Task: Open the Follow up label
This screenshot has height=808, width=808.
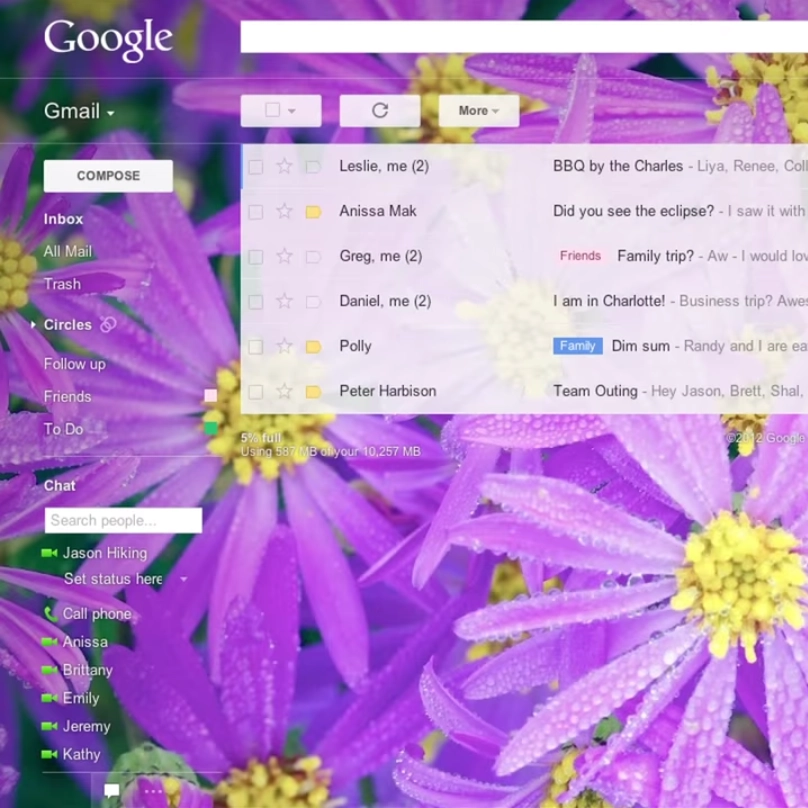Action: (x=74, y=364)
